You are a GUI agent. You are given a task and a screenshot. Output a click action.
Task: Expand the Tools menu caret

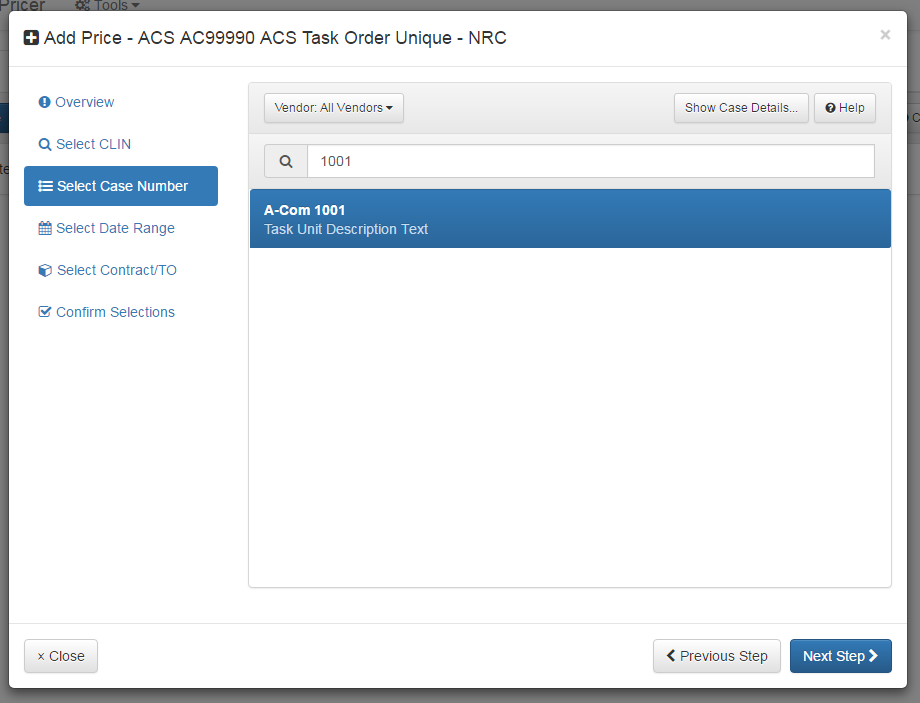pyautogui.click(x=133, y=5)
